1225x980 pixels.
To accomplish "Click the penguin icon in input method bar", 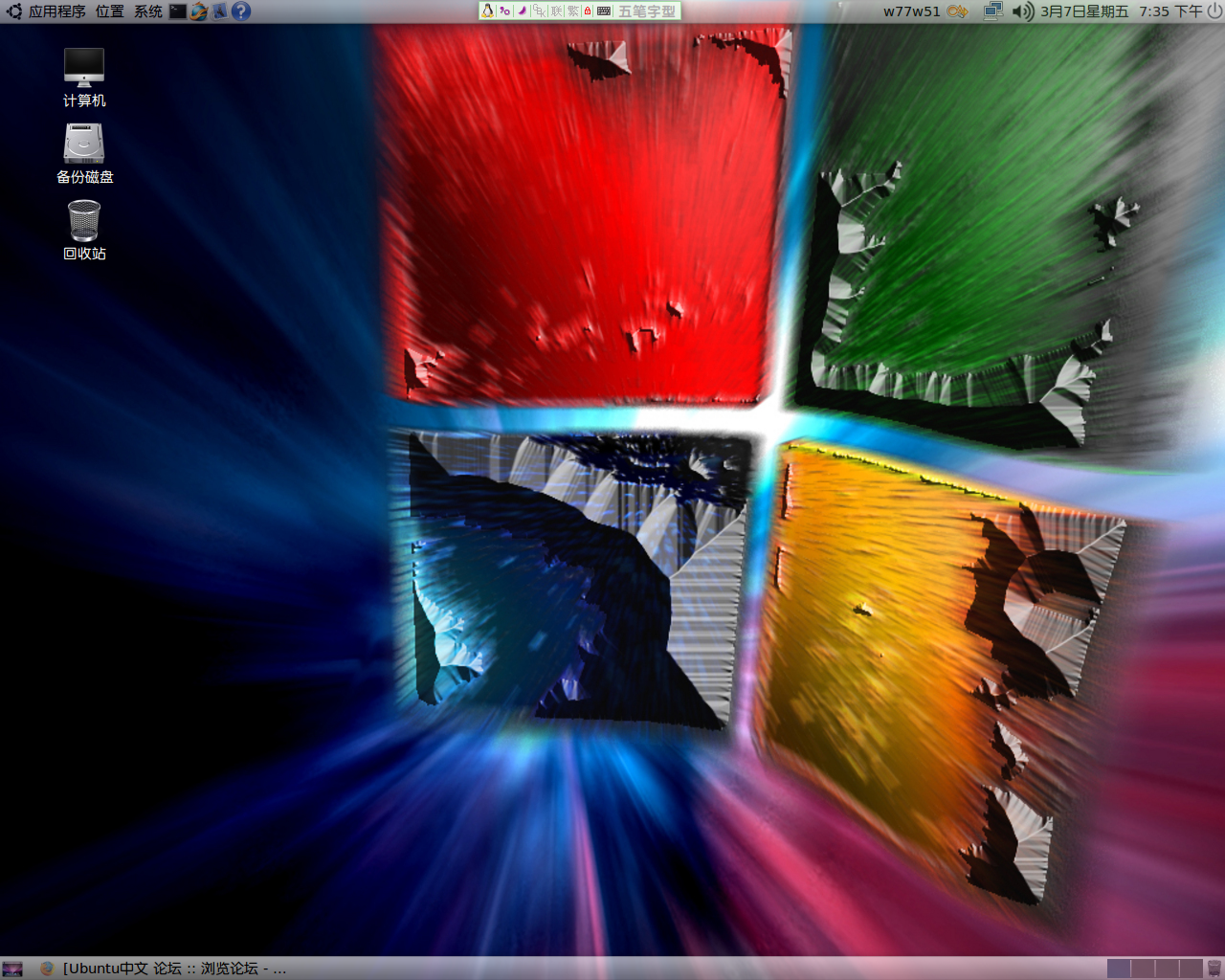I will (488, 11).
